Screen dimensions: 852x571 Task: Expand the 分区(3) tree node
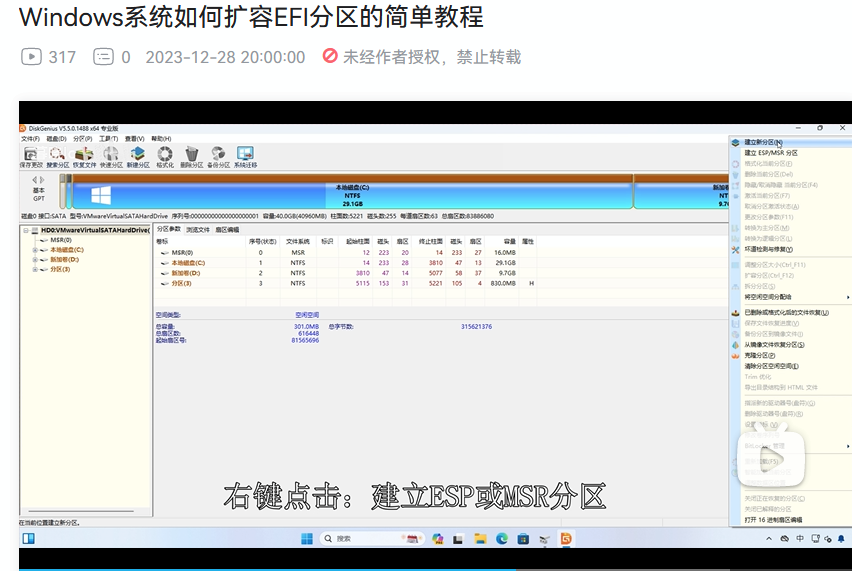coord(35,269)
